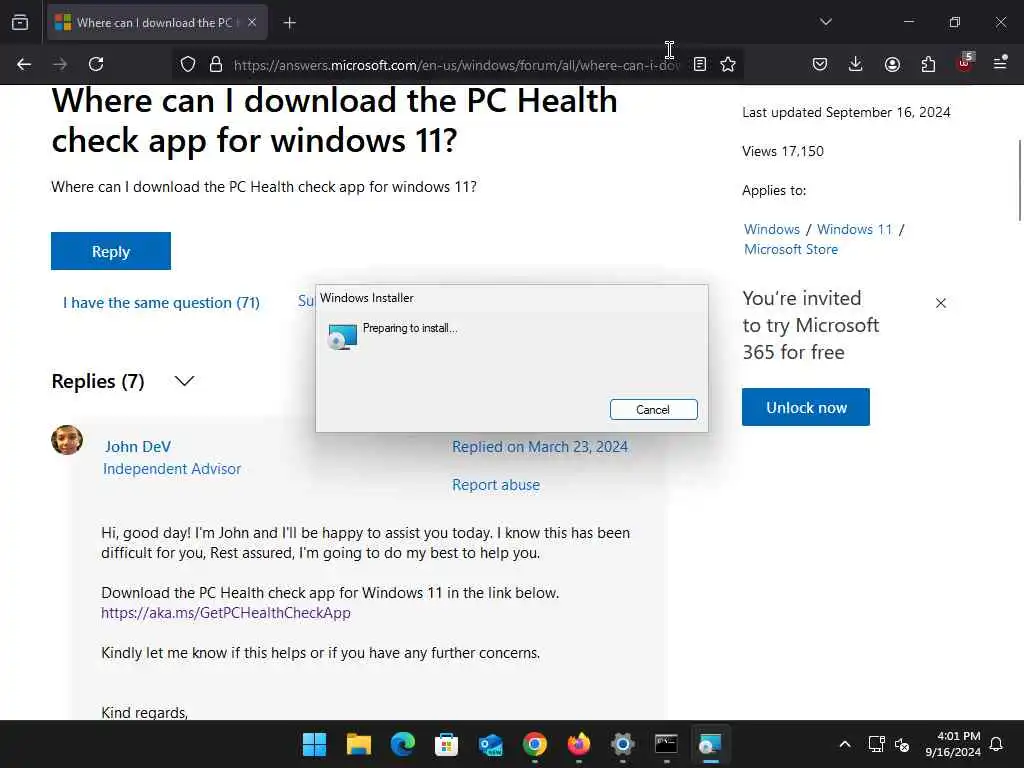Click 'Preparing to install...' text in dialog

(410, 328)
